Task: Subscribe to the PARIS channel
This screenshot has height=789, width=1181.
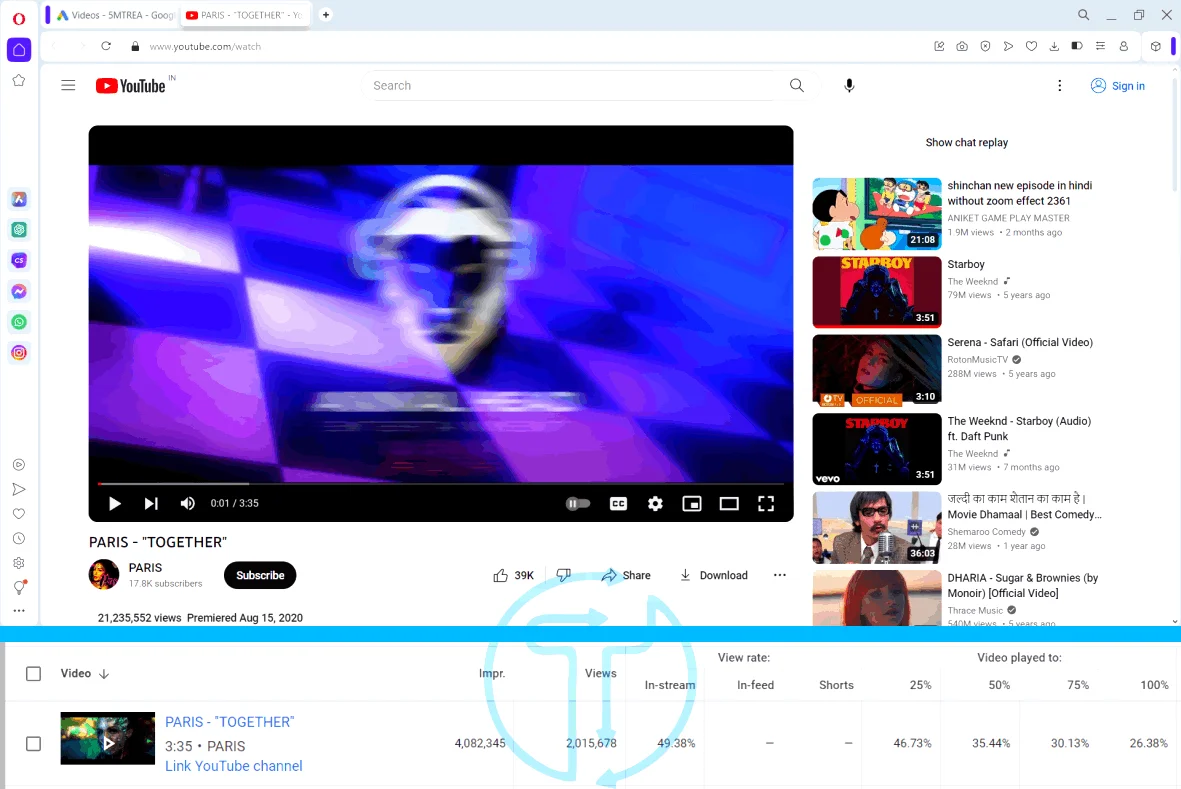Action: pyautogui.click(x=260, y=575)
